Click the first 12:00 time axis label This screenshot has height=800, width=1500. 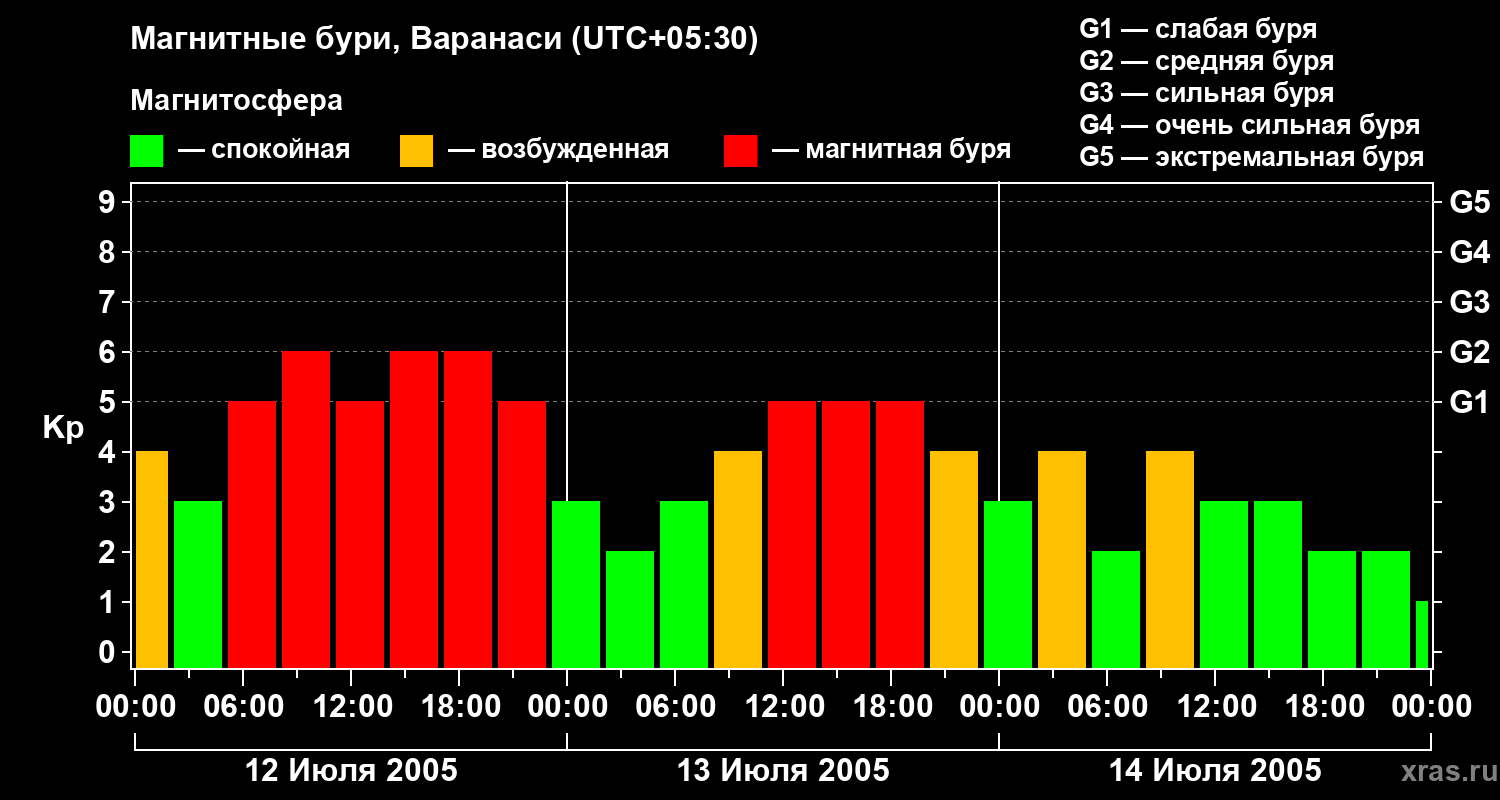tap(351, 707)
